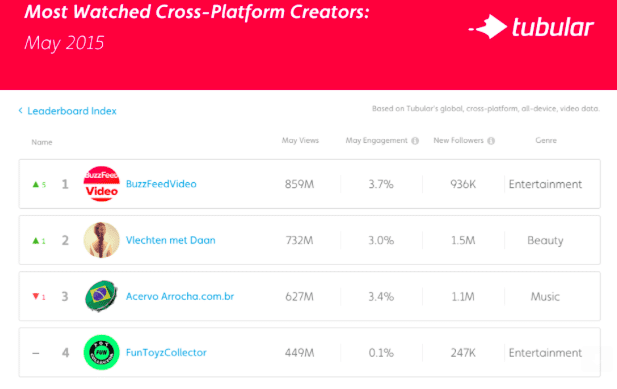Select the Acervo Arrocha Brazil flag avatar
Viewport: 617px width, 389px height.
(x=102, y=296)
